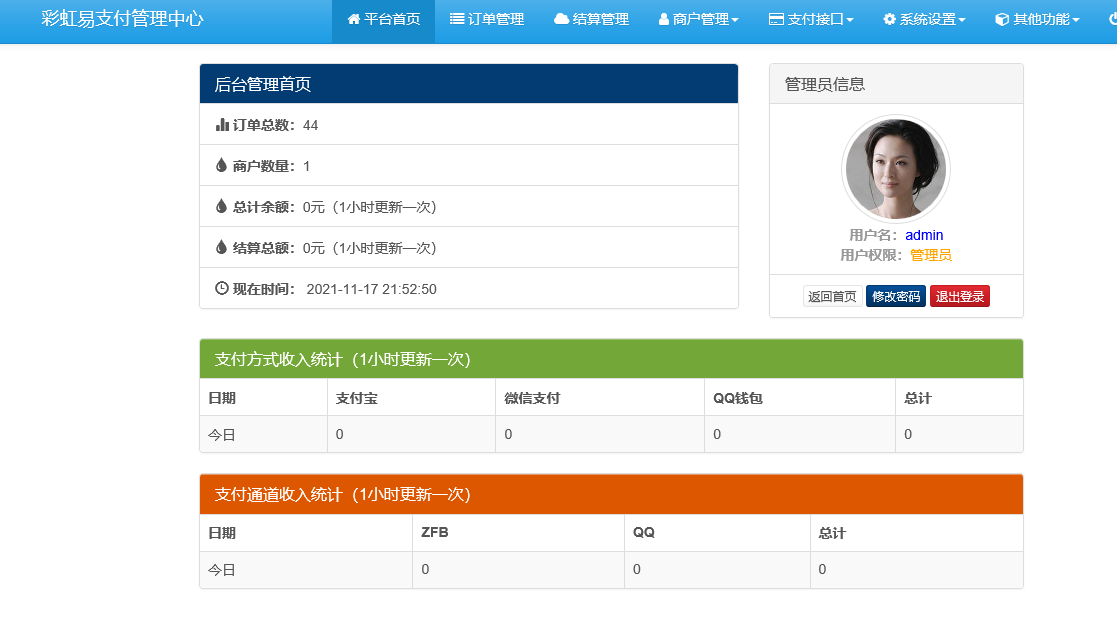Open the 支付接口 dropdown
Screen dimensions: 1117x642
[810, 20]
